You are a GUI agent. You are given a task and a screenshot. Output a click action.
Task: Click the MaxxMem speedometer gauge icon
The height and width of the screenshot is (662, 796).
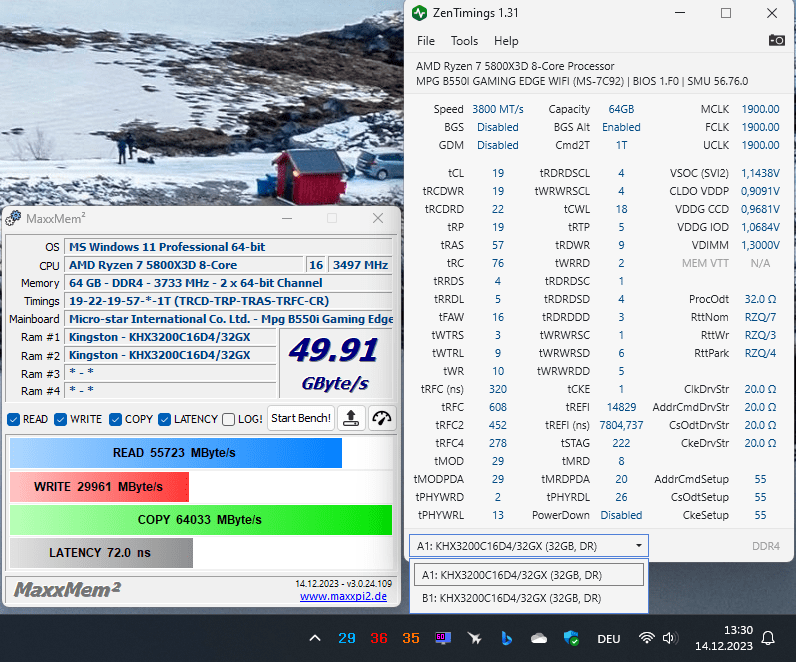pyautogui.click(x=382, y=418)
